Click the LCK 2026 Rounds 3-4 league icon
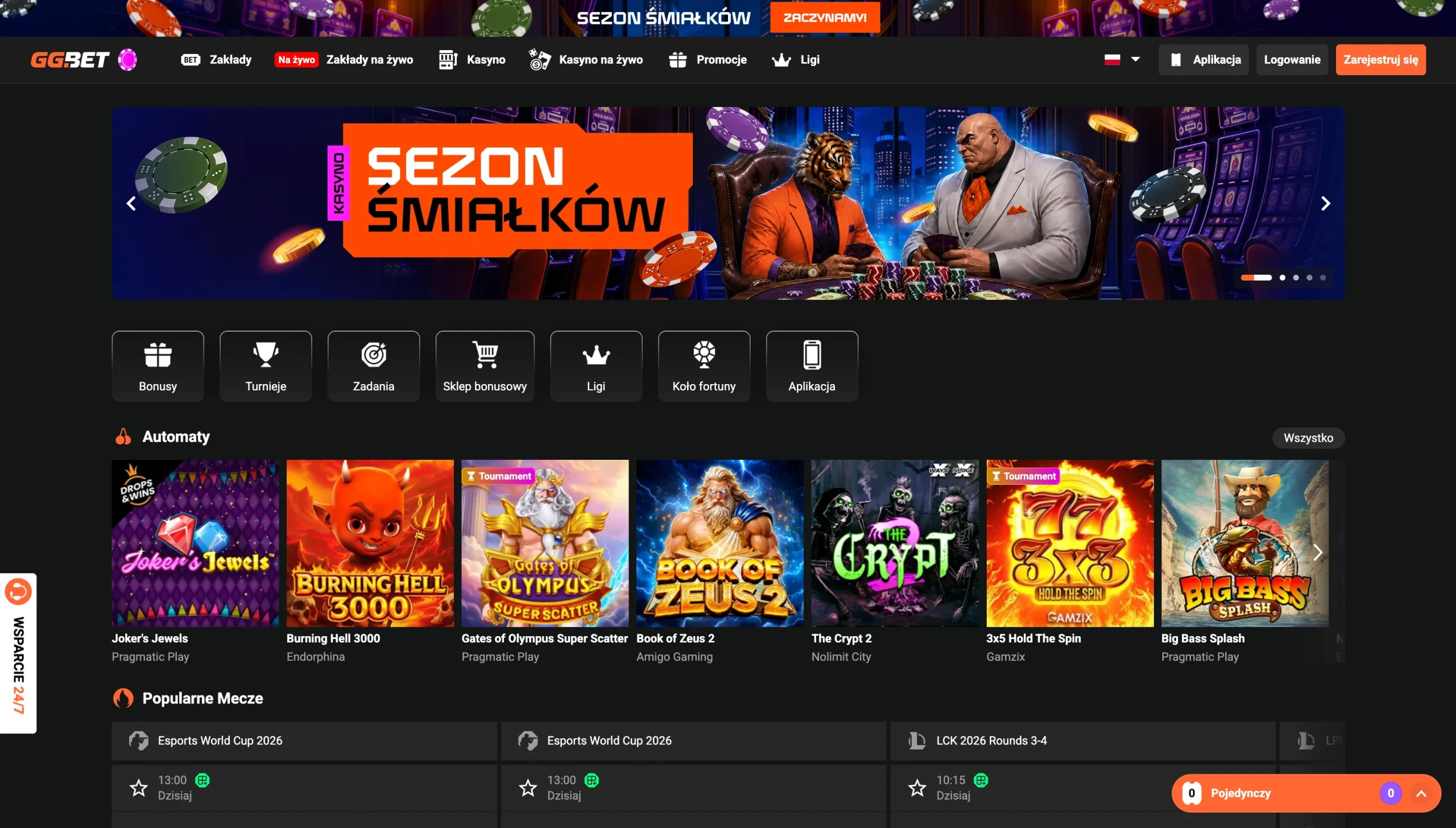The image size is (1456, 828). click(917, 740)
